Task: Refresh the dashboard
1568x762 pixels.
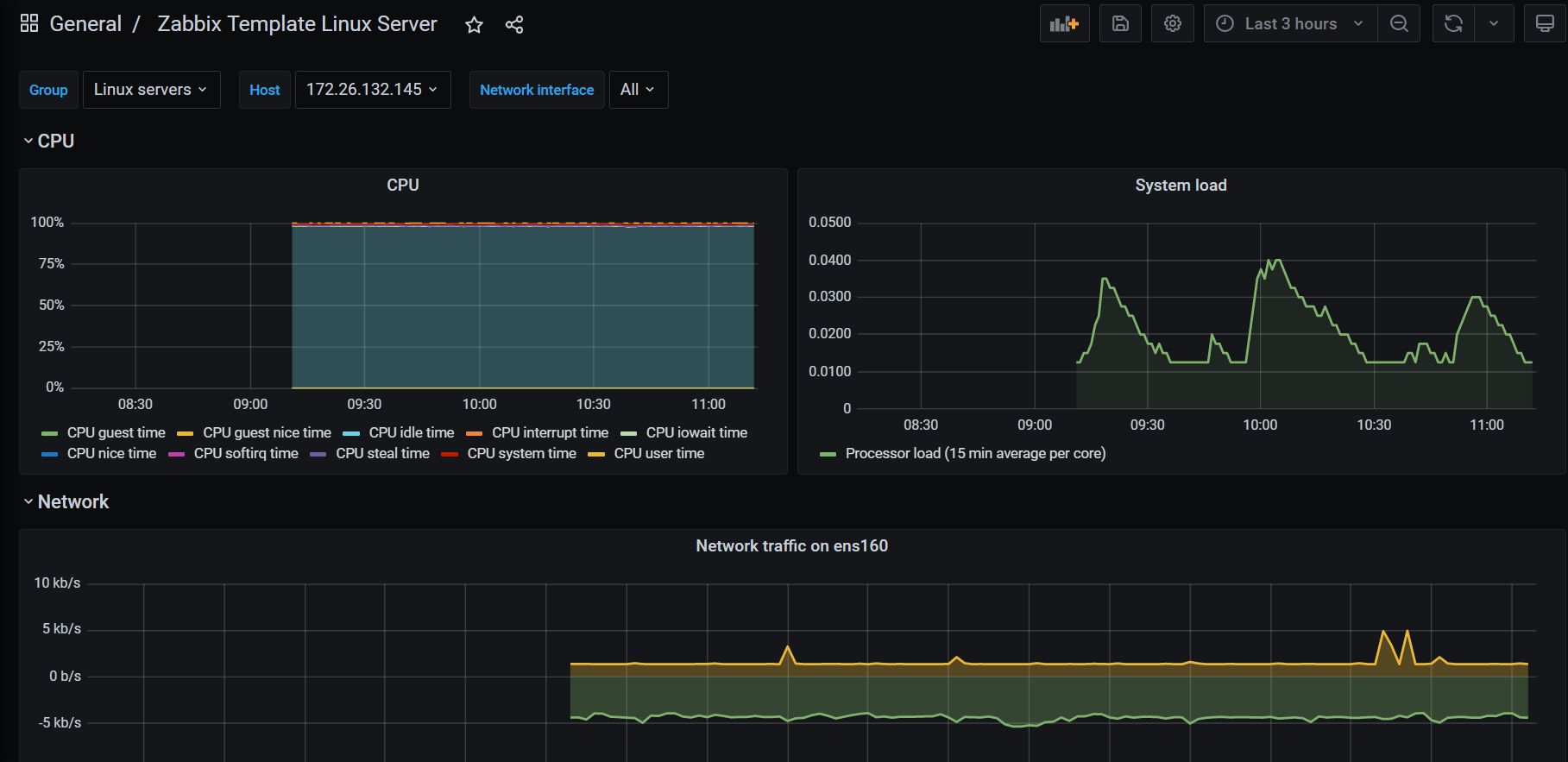Action: pyautogui.click(x=1453, y=23)
